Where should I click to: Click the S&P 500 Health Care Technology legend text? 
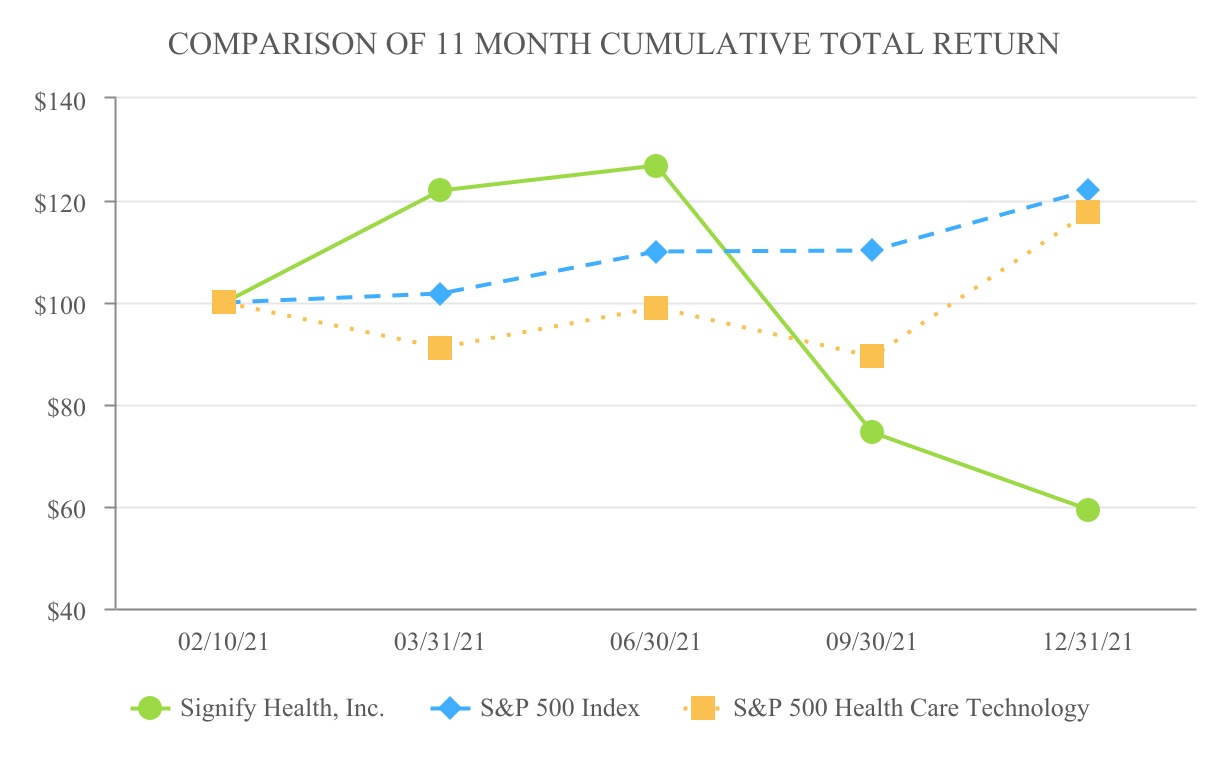pos(911,709)
